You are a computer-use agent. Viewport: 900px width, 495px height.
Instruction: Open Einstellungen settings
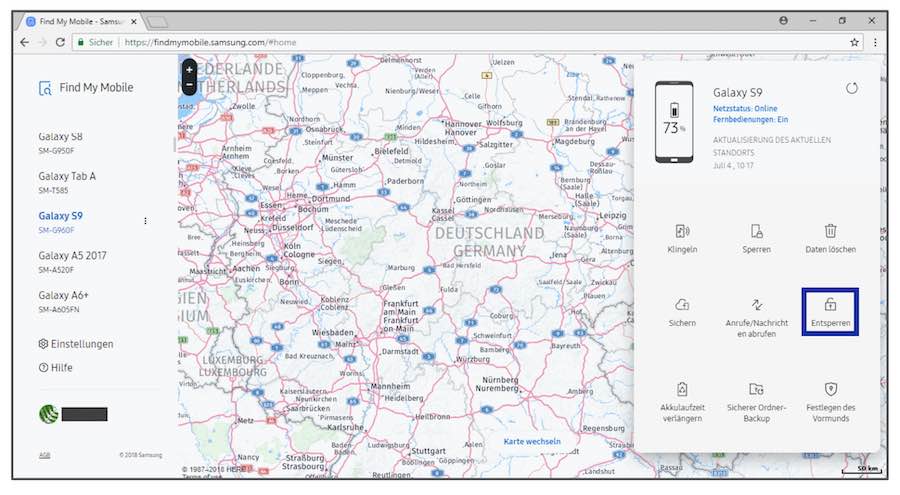pos(76,344)
